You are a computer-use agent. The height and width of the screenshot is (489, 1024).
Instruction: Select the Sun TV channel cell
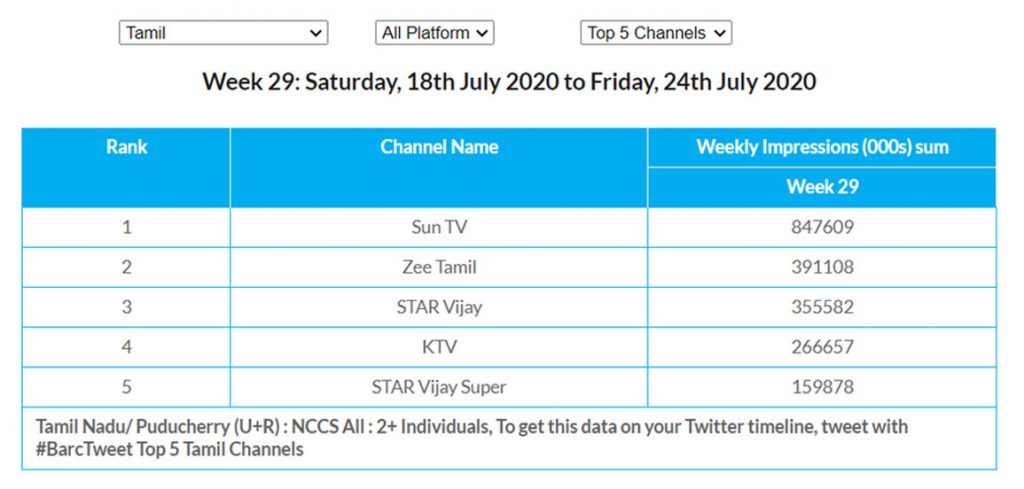[439, 227]
